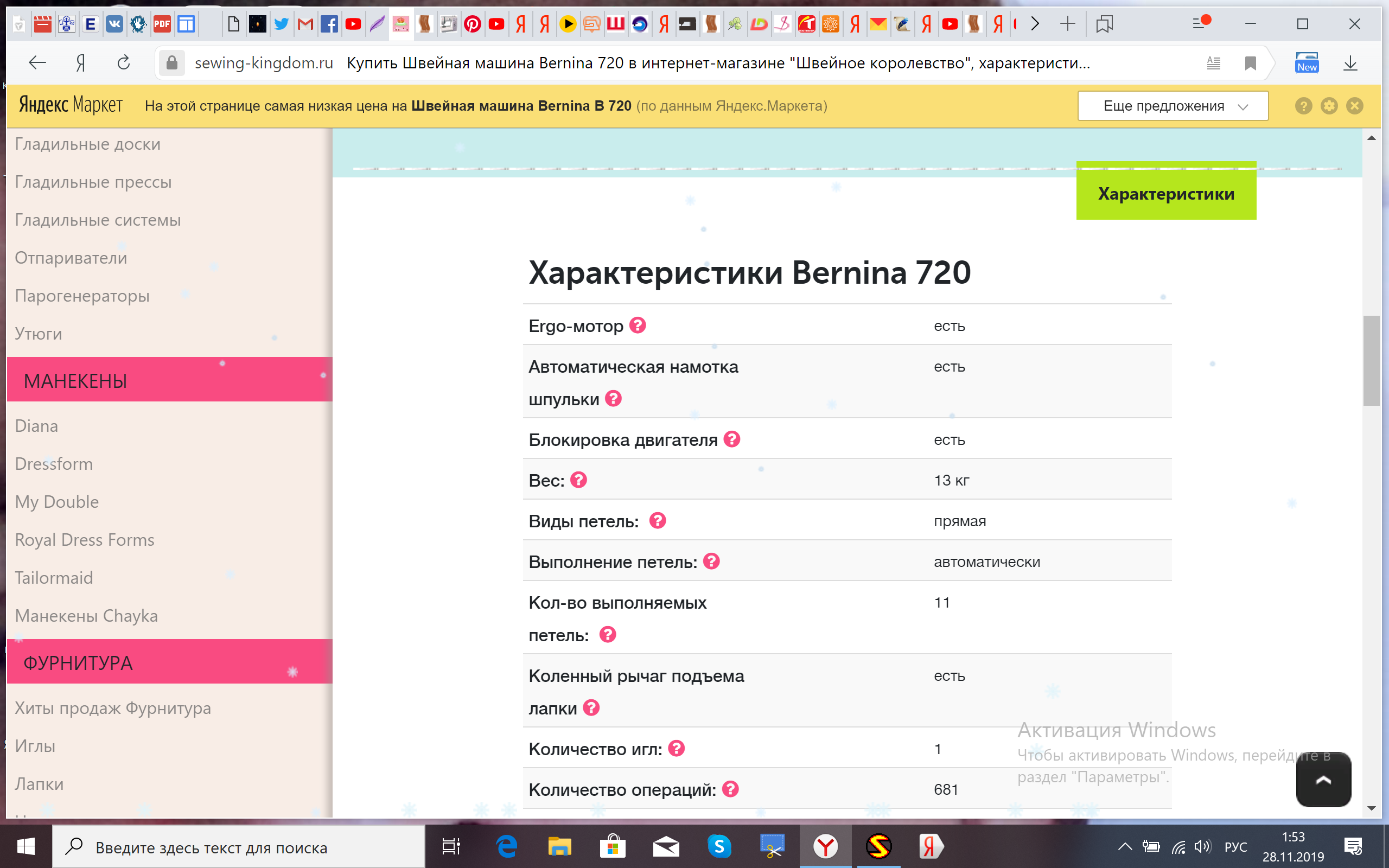This screenshot has width=1389, height=868.
Task: Open the VK pinned tab
Action: 114,24
